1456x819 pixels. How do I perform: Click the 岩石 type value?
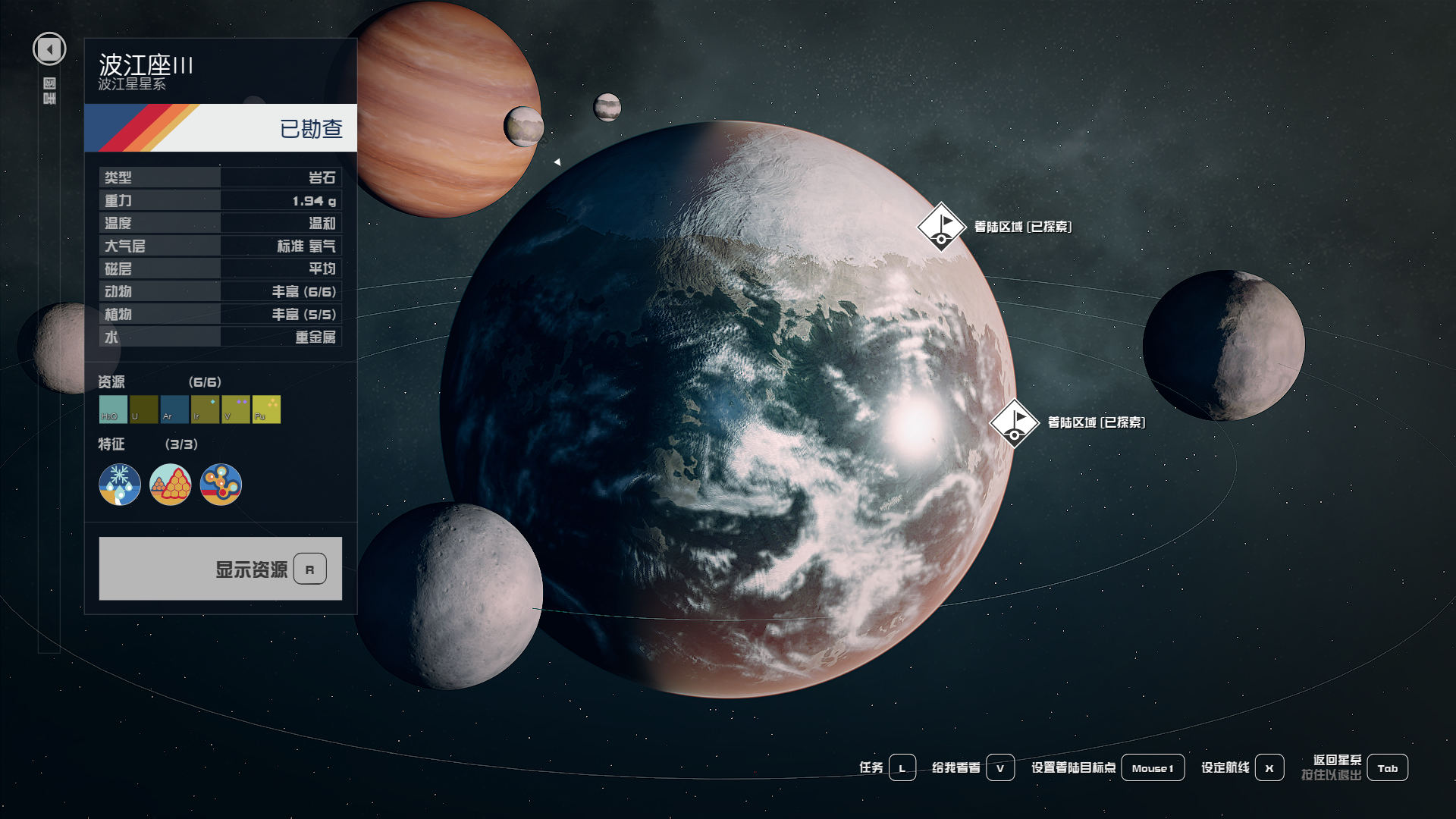click(x=322, y=177)
